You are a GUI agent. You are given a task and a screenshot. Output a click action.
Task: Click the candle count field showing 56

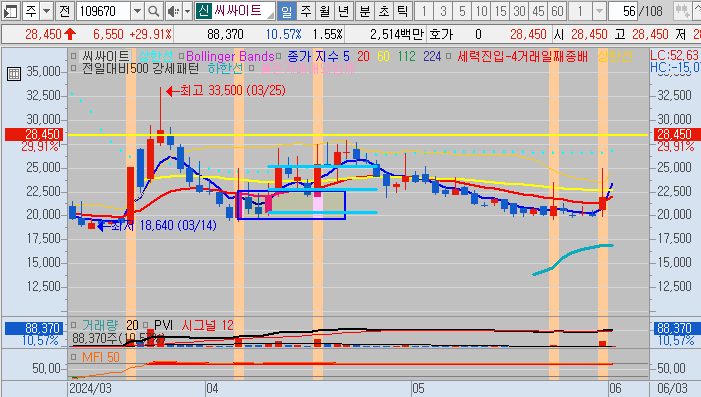point(623,11)
